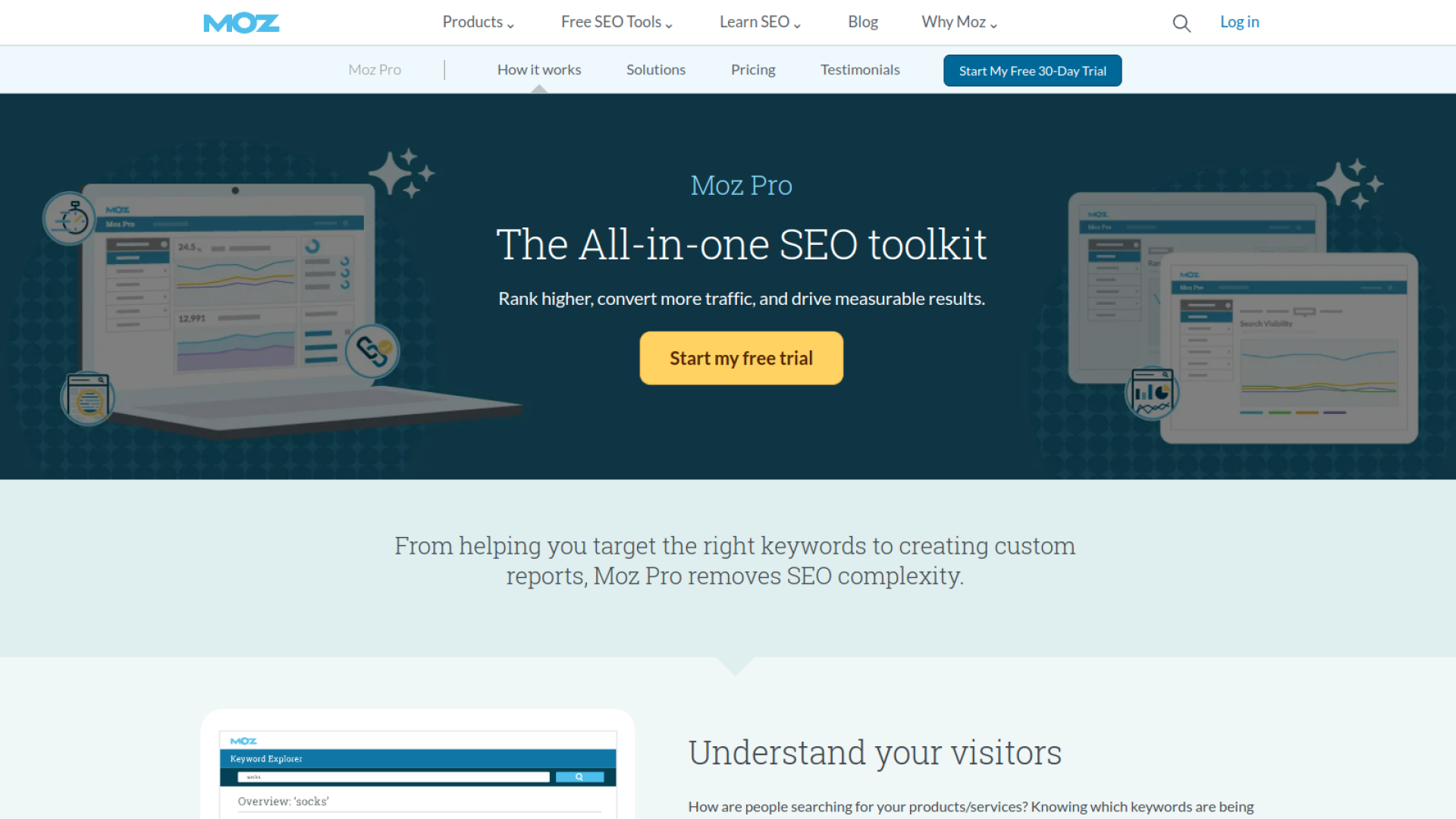Click the sparkle stars above the tablet

[x=1350, y=184]
